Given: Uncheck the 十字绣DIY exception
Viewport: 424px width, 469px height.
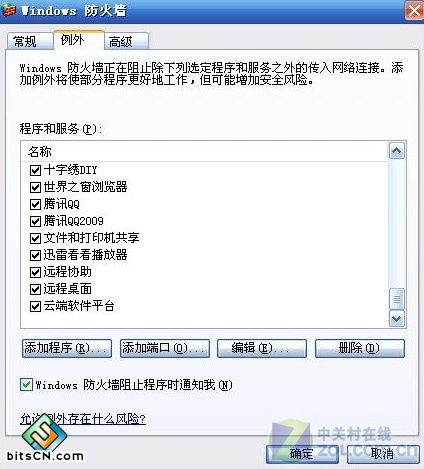Looking at the screenshot, I should pyautogui.click(x=35, y=170).
